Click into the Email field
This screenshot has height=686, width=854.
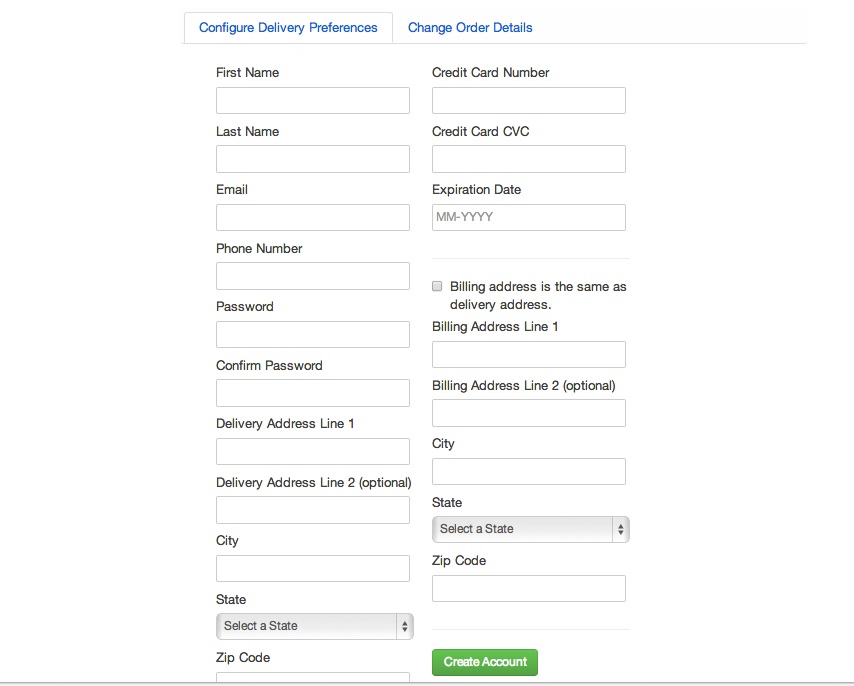(x=313, y=217)
